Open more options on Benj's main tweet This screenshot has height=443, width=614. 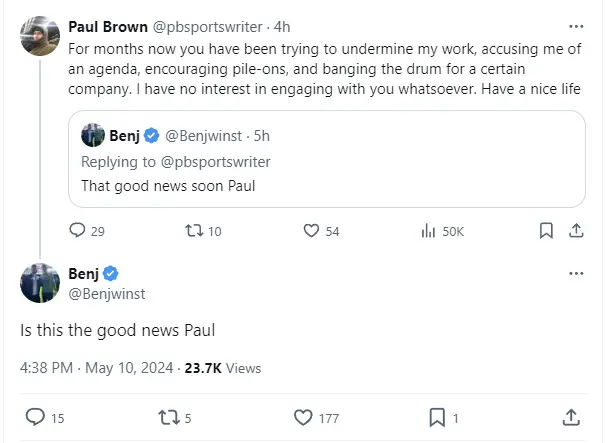click(x=576, y=273)
